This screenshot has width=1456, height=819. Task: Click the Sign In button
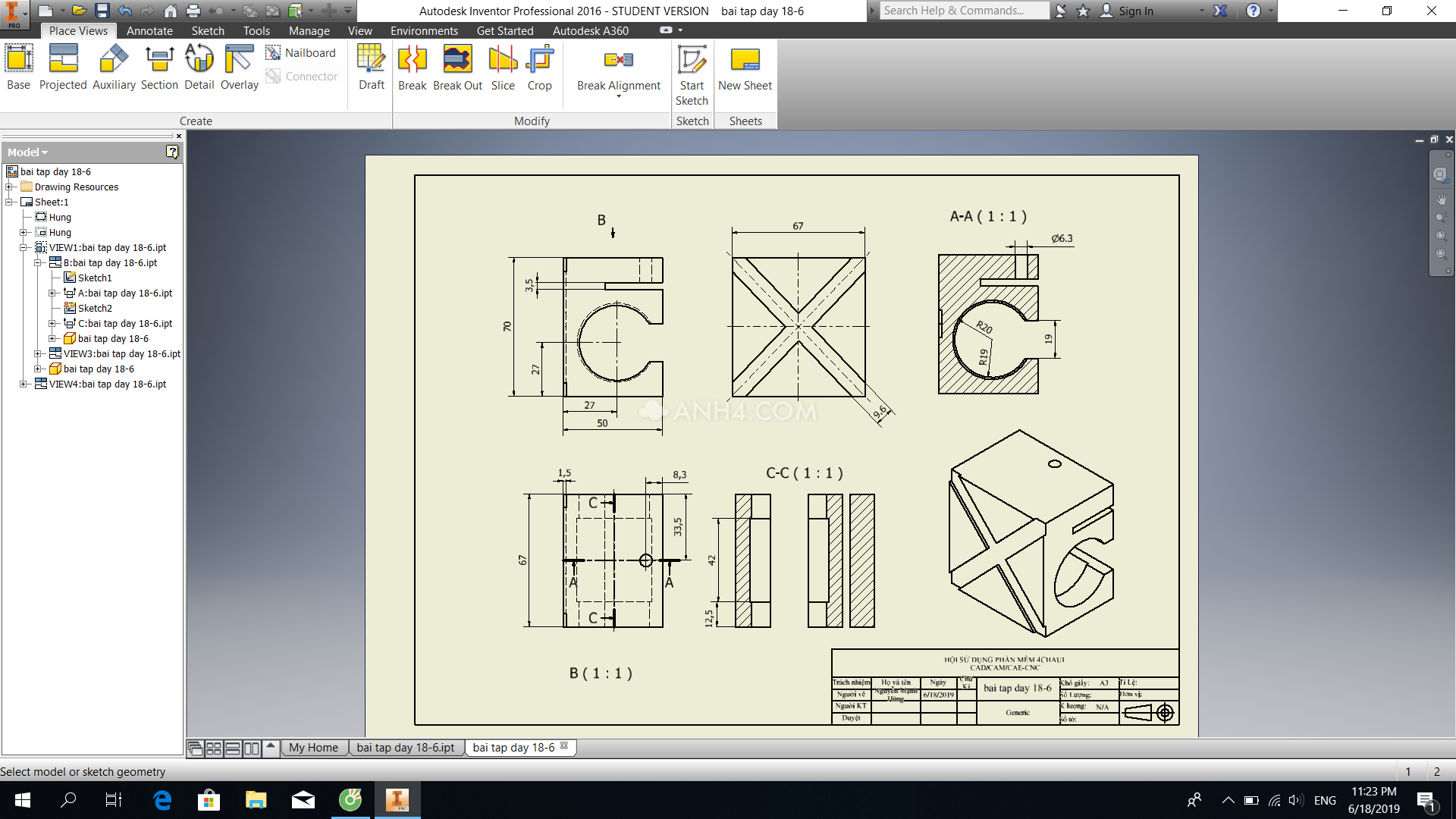(1126, 11)
